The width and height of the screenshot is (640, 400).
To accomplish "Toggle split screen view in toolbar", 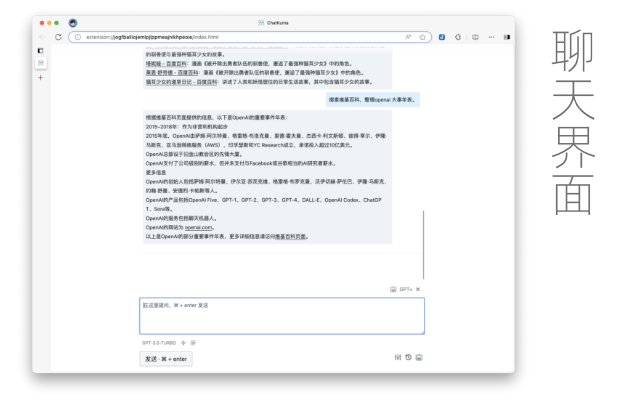I will pyautogui.click(x=475, y=37).
